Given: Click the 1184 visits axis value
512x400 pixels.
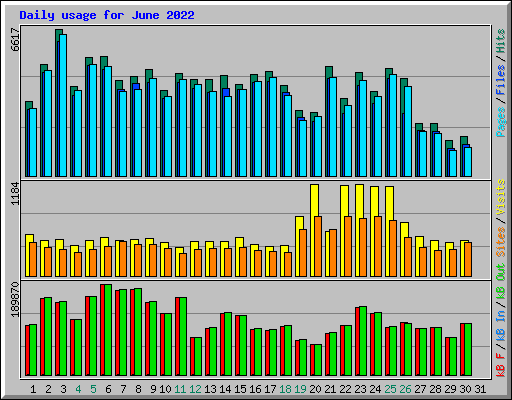Looking at the screenshot, I should tap(15, 193).
